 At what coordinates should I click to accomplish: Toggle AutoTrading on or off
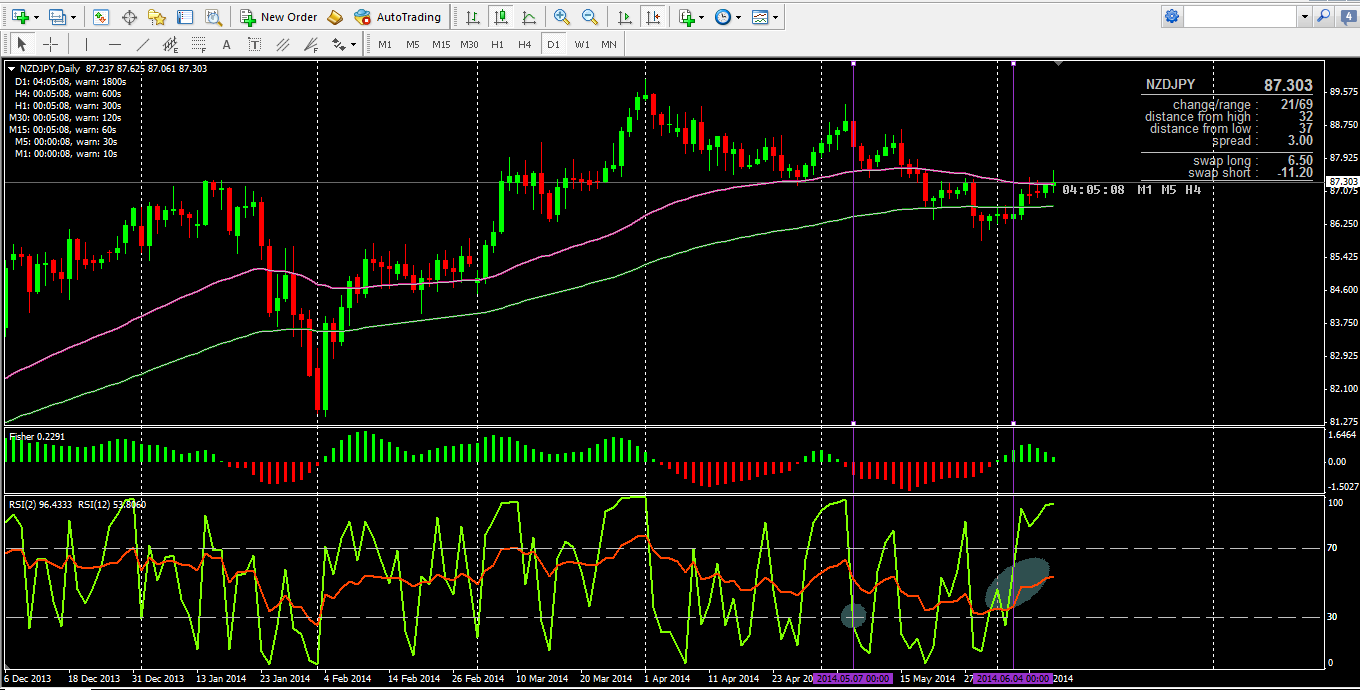(397, 17)
